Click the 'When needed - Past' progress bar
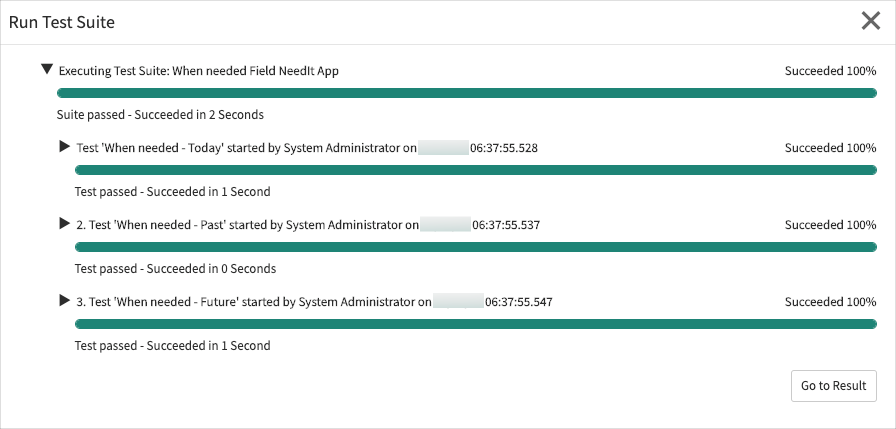The height and width of the screenshot is (429, 896). [475, 247]
